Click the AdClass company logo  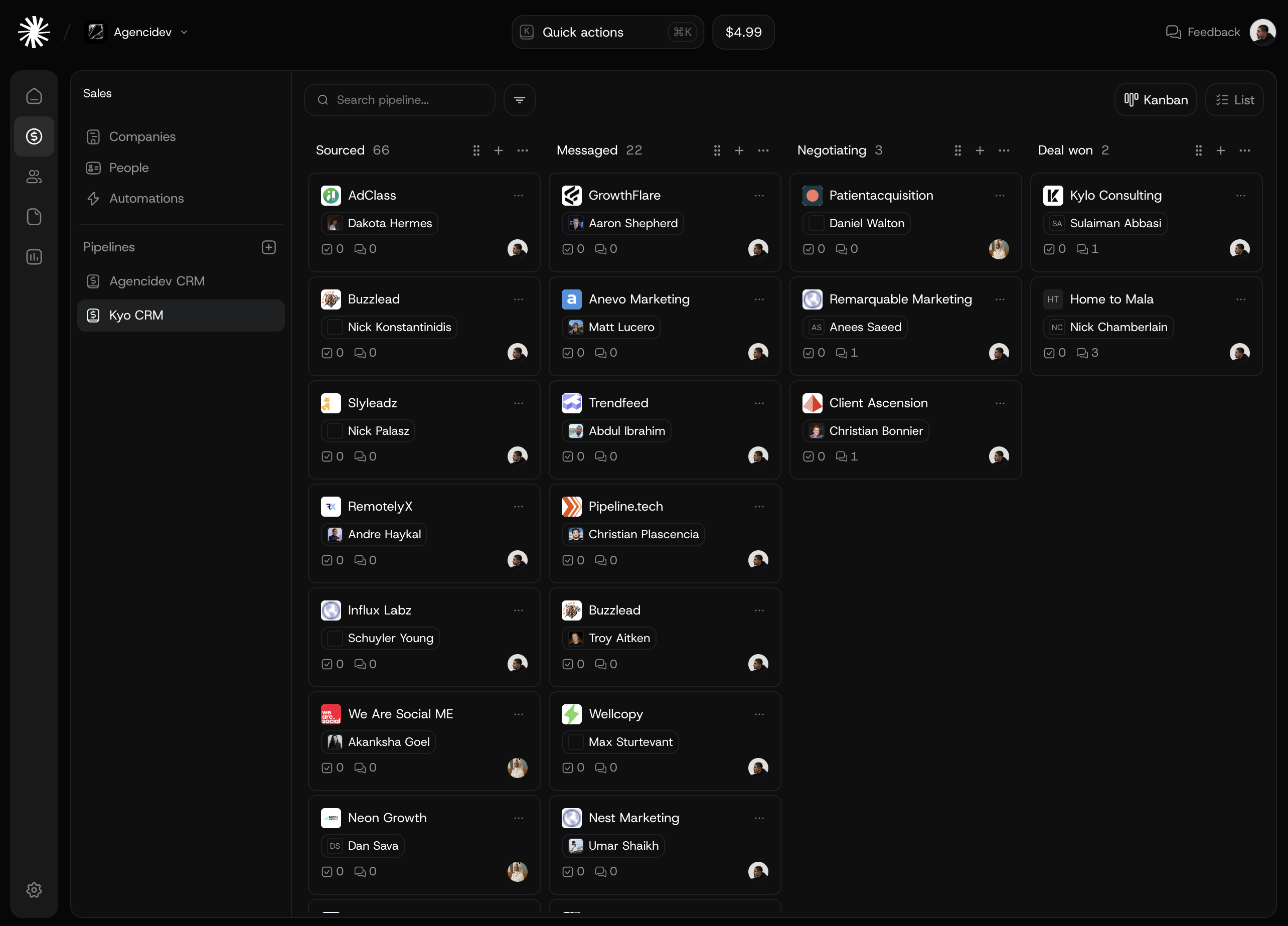click(x=331, y=196)
